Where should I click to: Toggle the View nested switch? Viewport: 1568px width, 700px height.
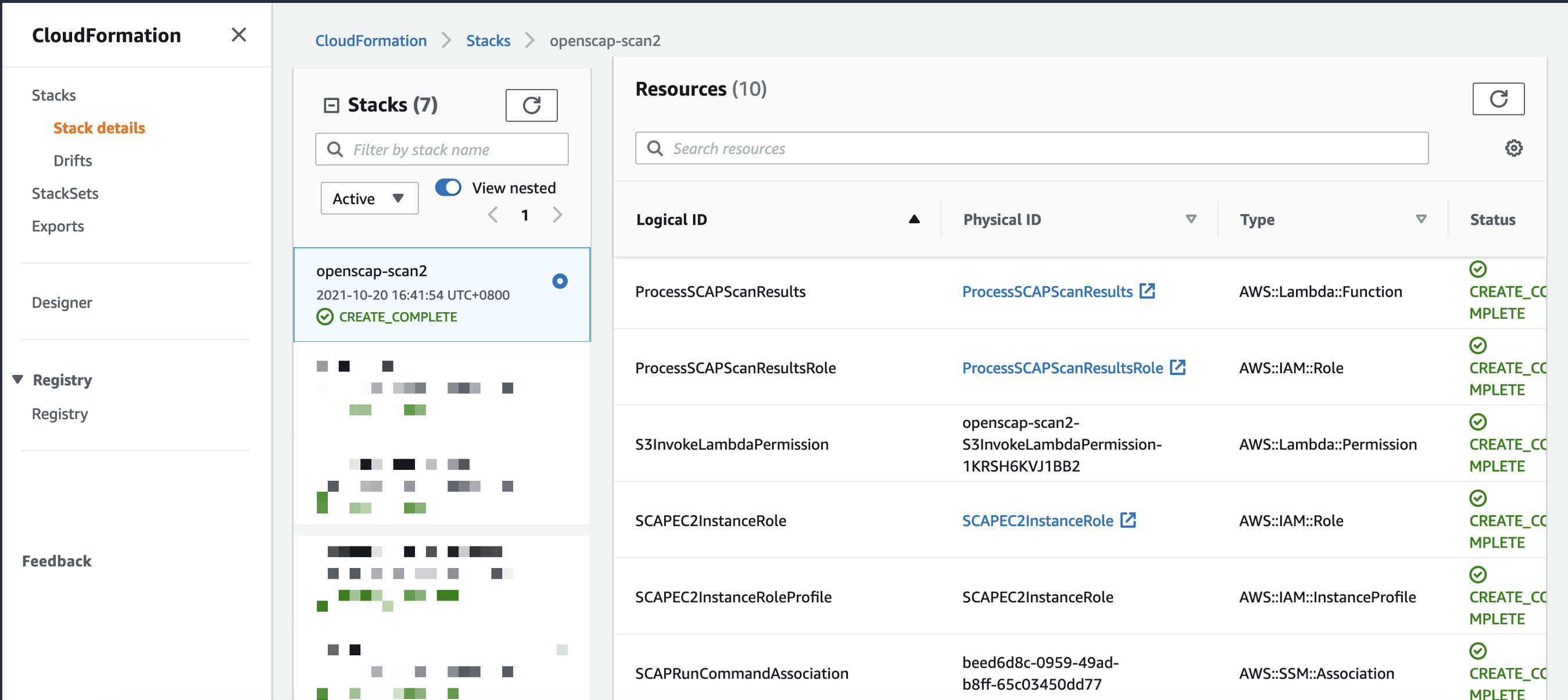click(448, 187)
